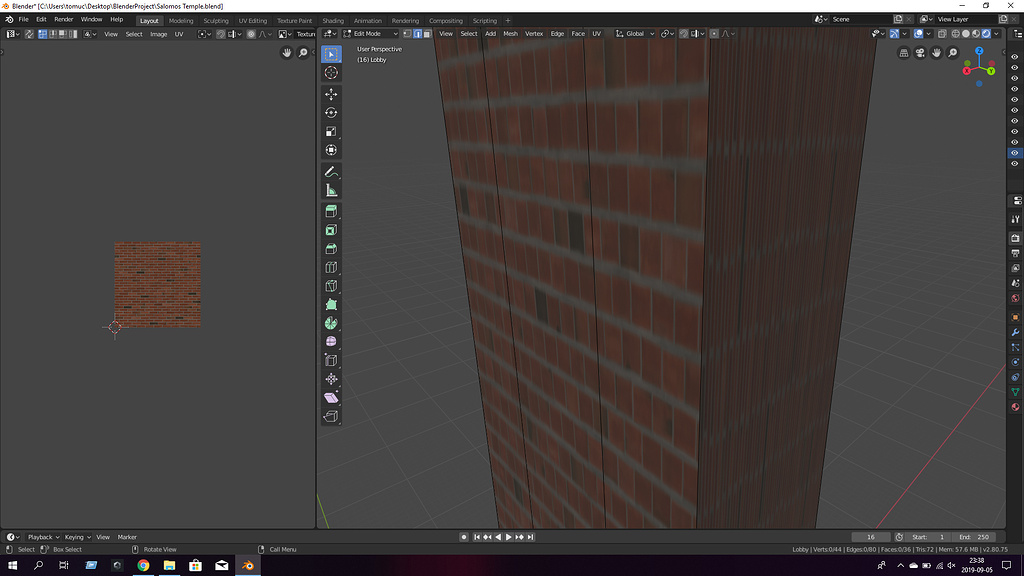The height and width of the screenshot is (576, 1024).
Task: Switch to the UV Editing workspace tab
Action: (x=253, y=20)
